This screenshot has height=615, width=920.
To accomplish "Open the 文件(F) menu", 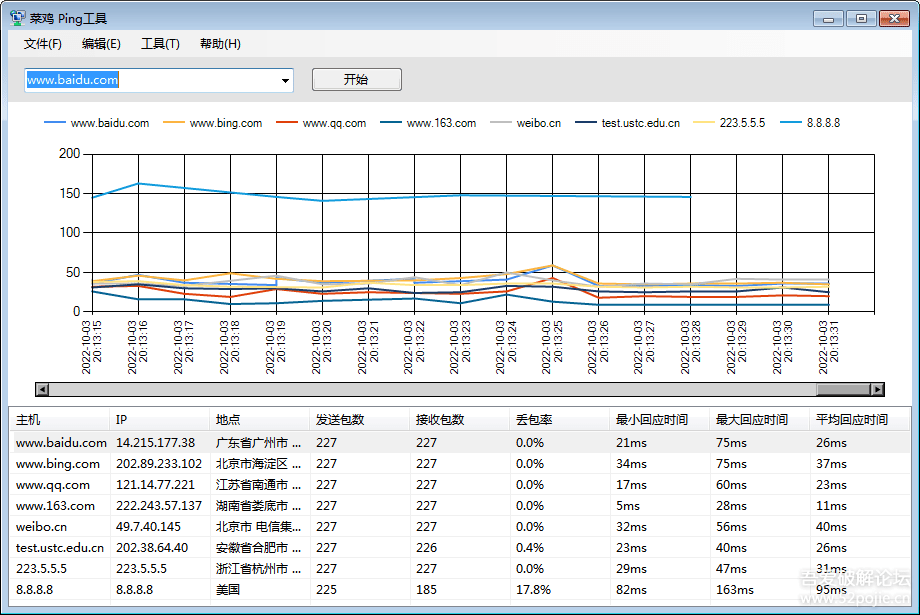I will [42, 44].
